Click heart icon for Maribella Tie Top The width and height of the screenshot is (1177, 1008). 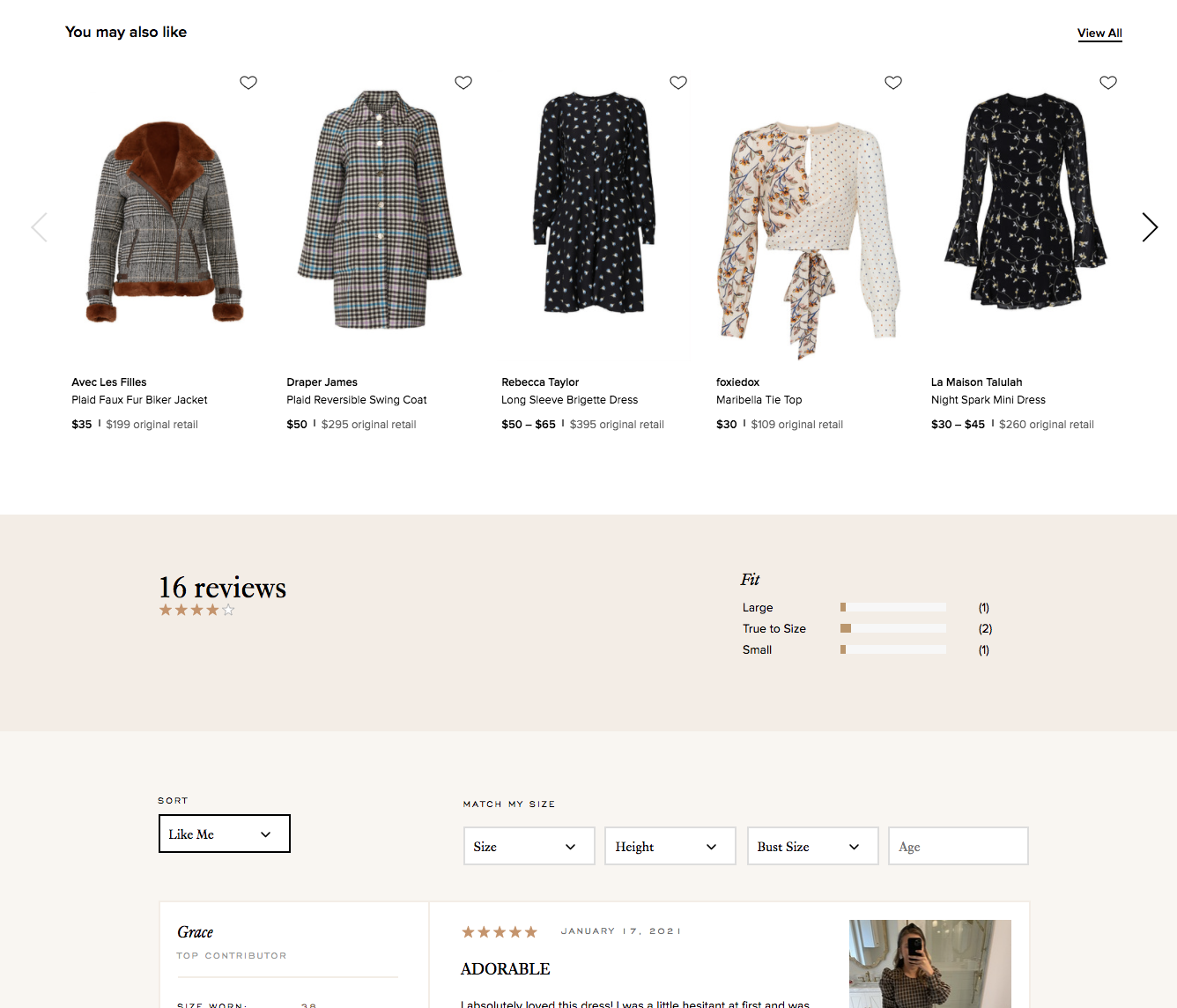tap(893, 83)
